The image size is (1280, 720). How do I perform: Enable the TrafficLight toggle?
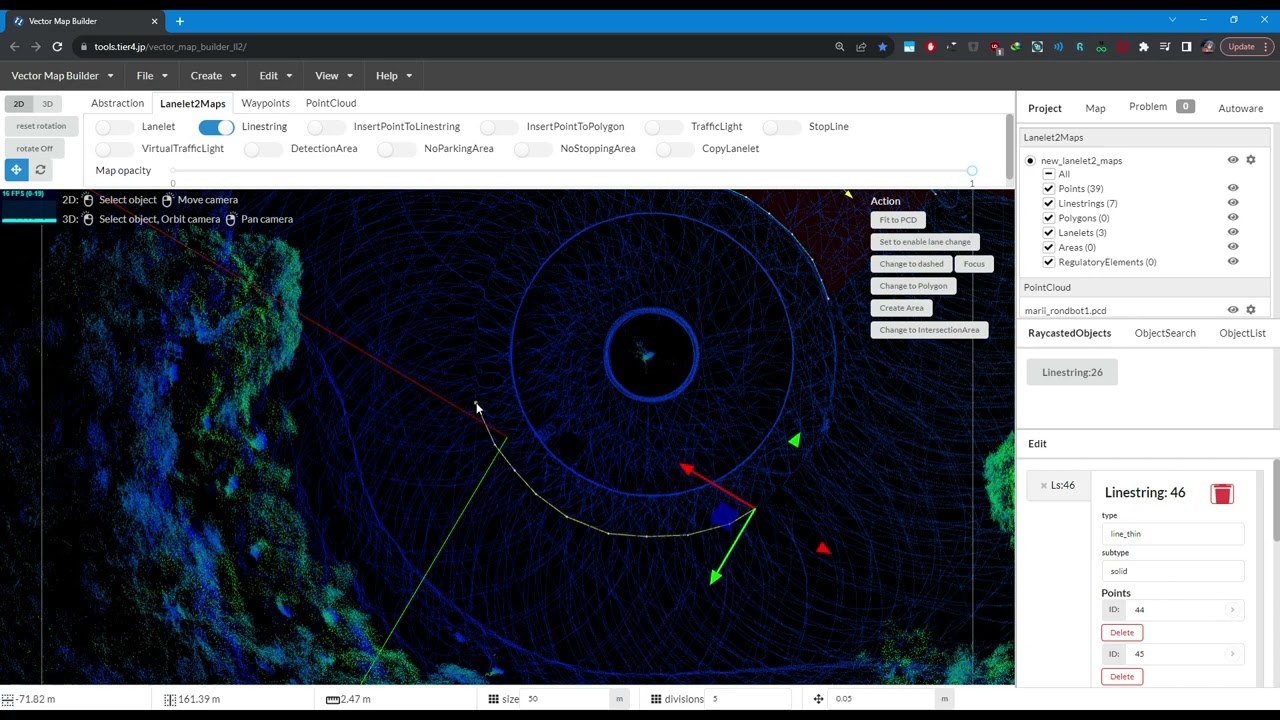pyautogui.click(x=664, y=127)
